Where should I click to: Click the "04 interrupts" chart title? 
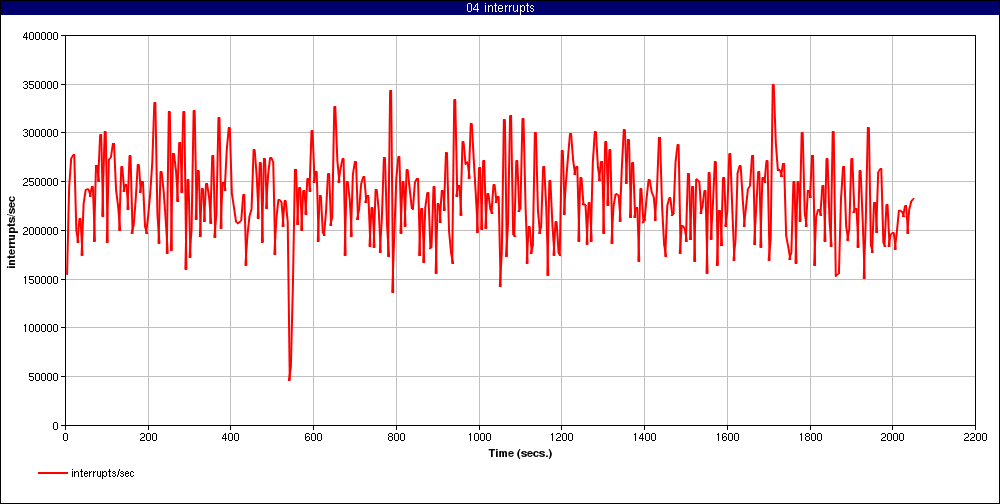pyautogui.click(x=500, y=8)
